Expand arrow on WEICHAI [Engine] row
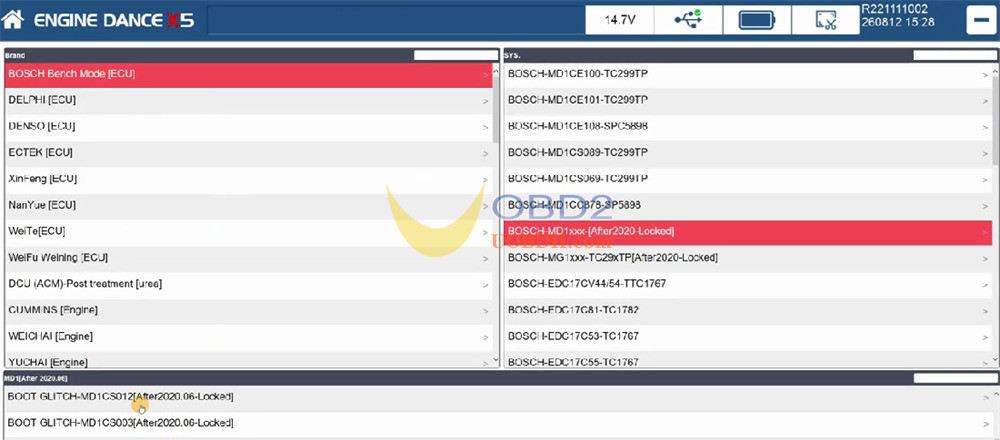 tap(485, 337)
